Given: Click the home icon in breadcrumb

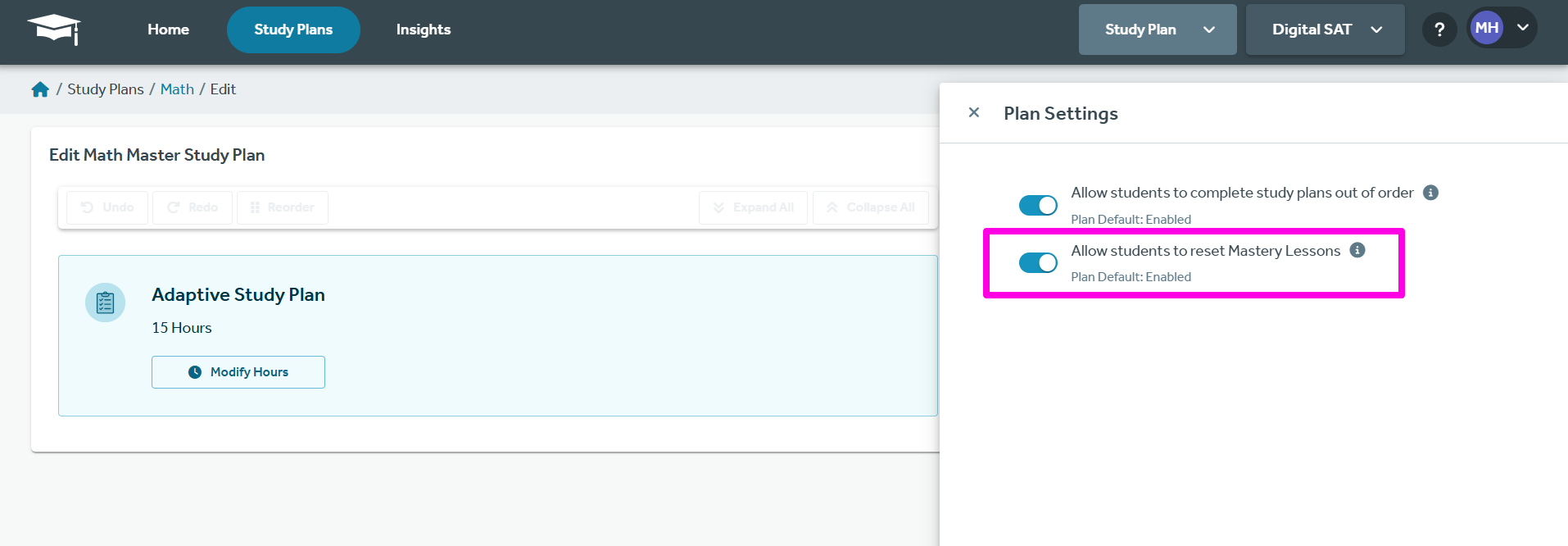Looking at the screenshot, I should pyautogui.click(x=40, y=89).
